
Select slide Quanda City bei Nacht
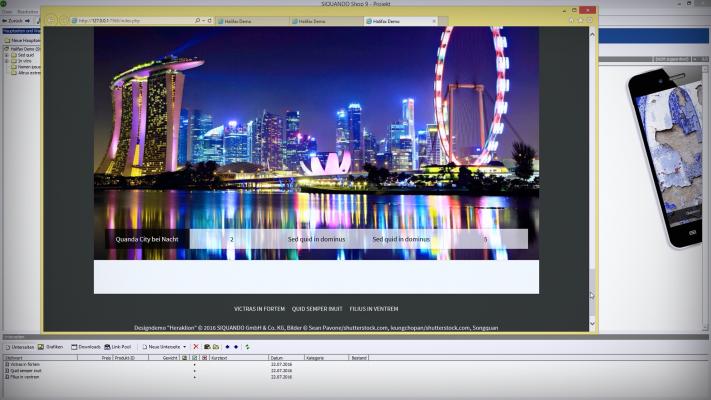point(147,239)
